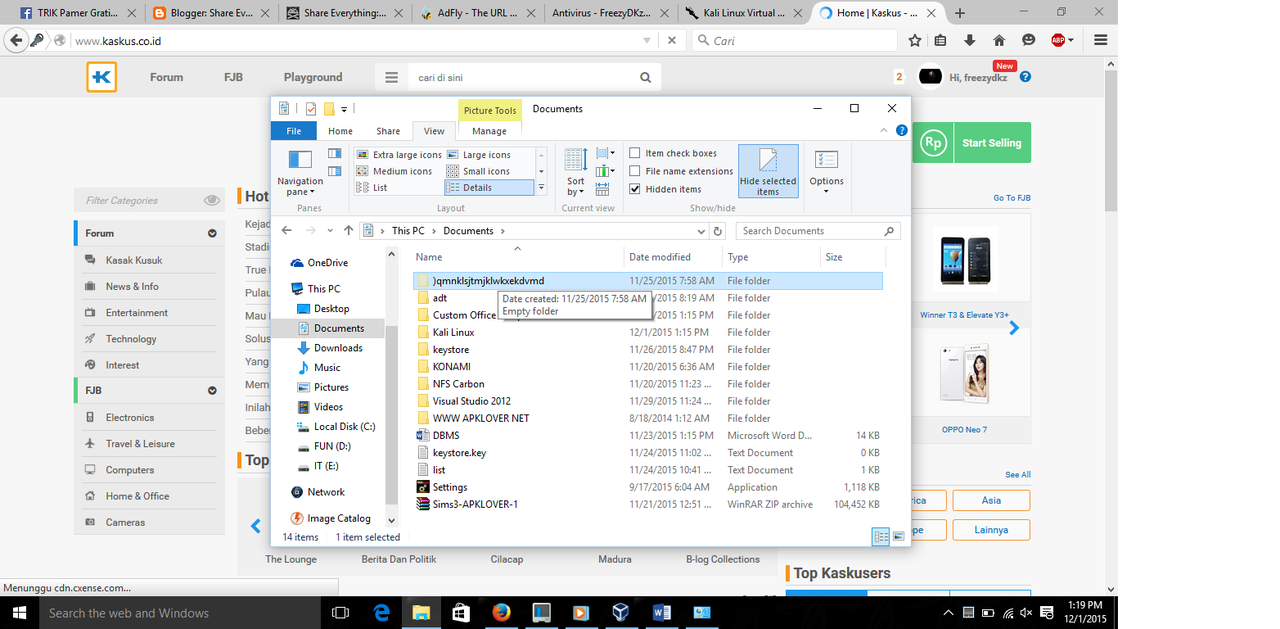Go up one folder level

[348, 231]
